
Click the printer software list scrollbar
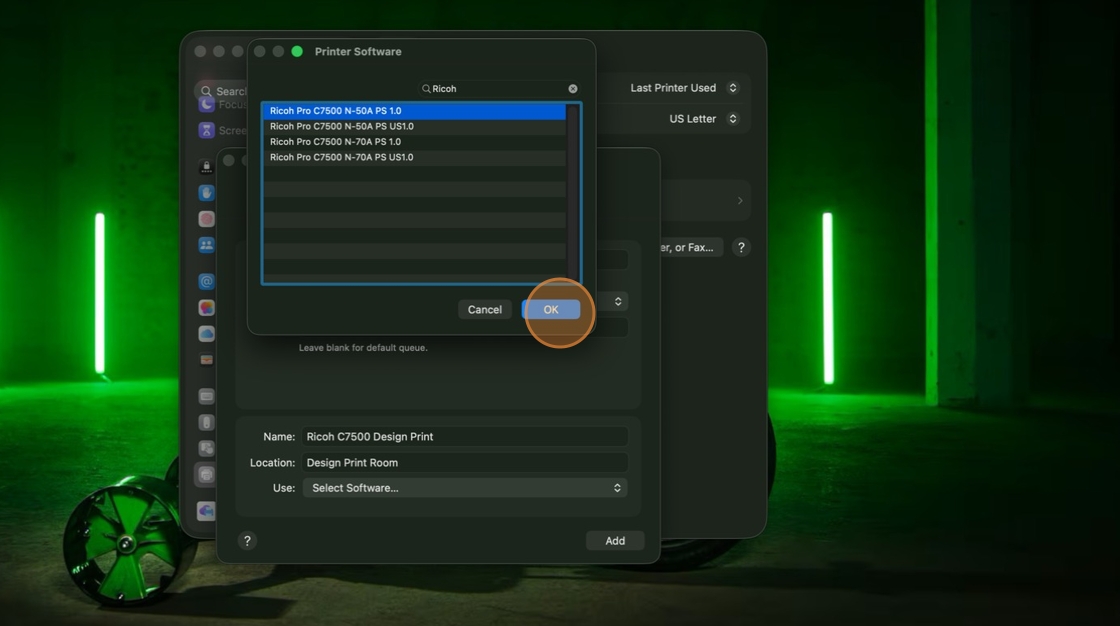(x=572, y=193)
